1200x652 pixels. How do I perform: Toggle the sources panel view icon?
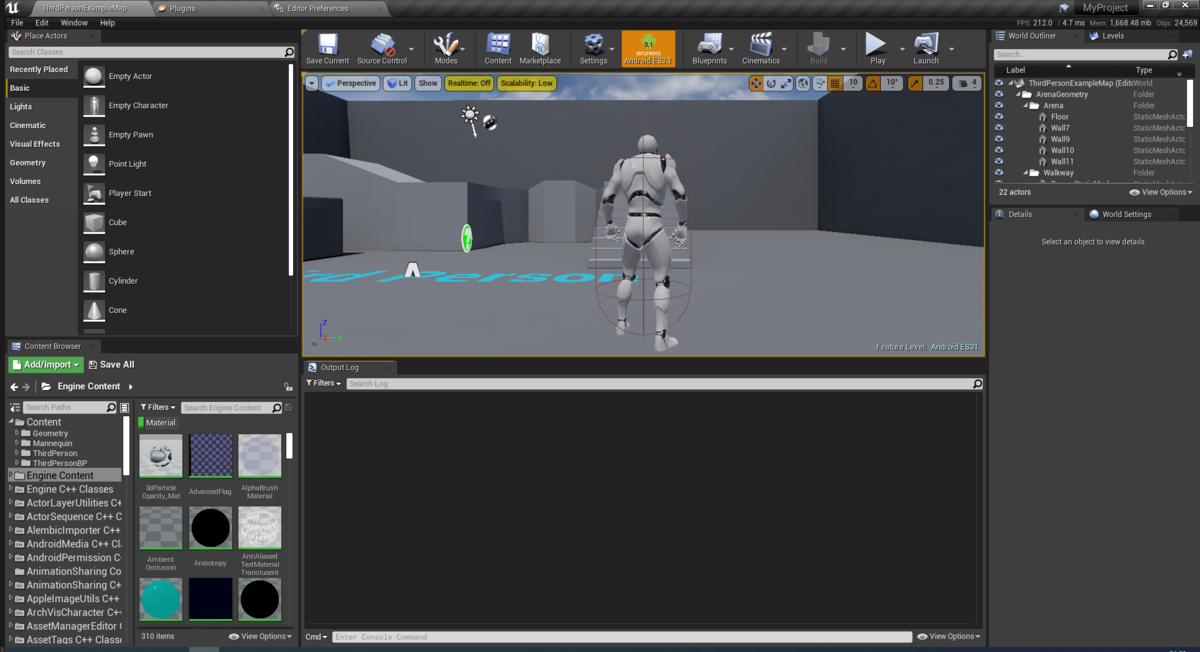click(15, 408)
